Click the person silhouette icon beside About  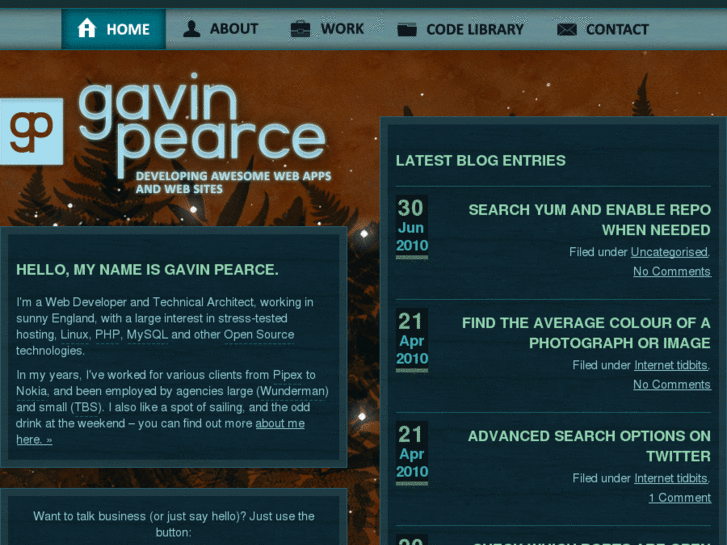pos(191,28)
